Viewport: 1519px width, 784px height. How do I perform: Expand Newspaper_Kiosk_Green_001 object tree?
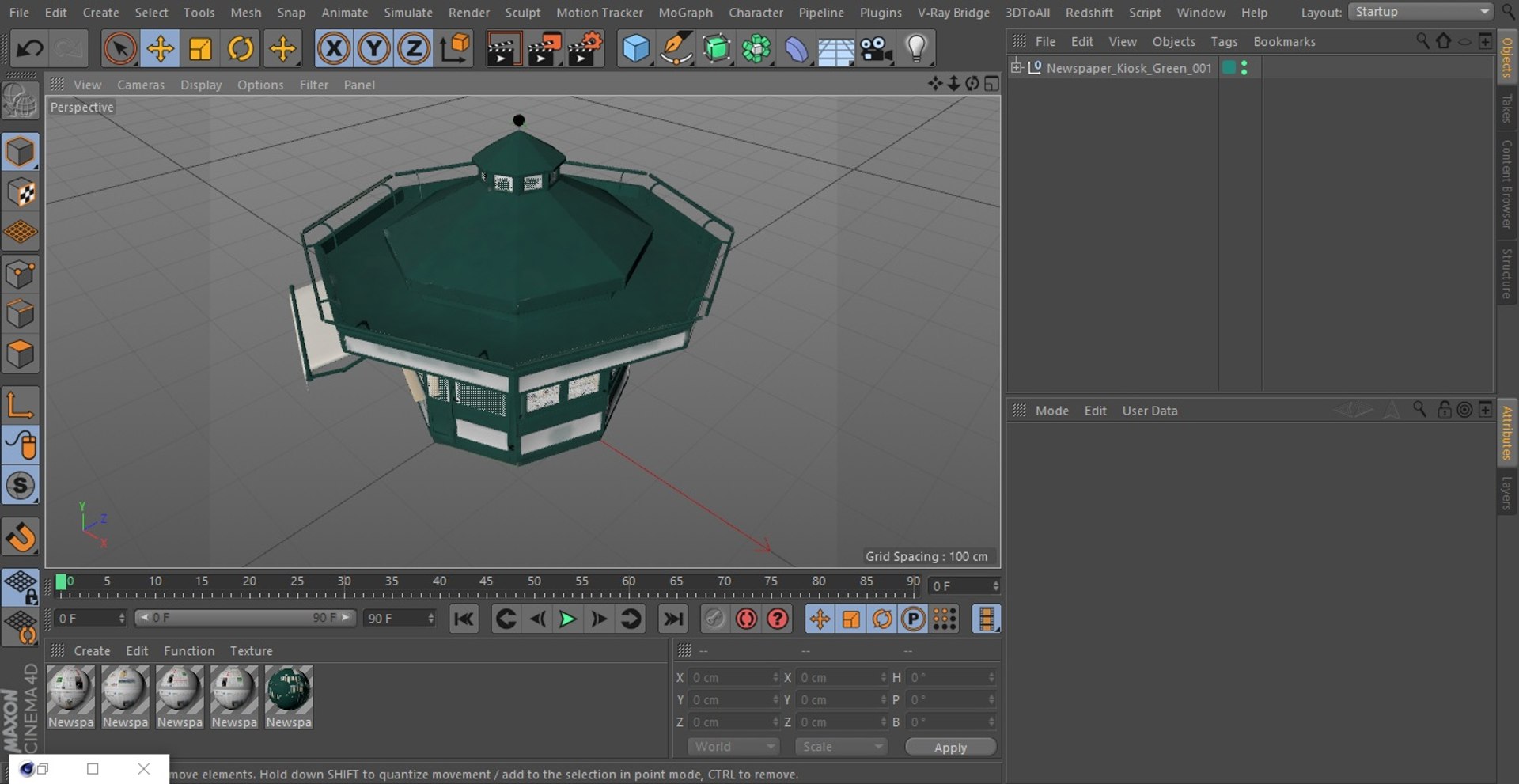pos(1017,67)
